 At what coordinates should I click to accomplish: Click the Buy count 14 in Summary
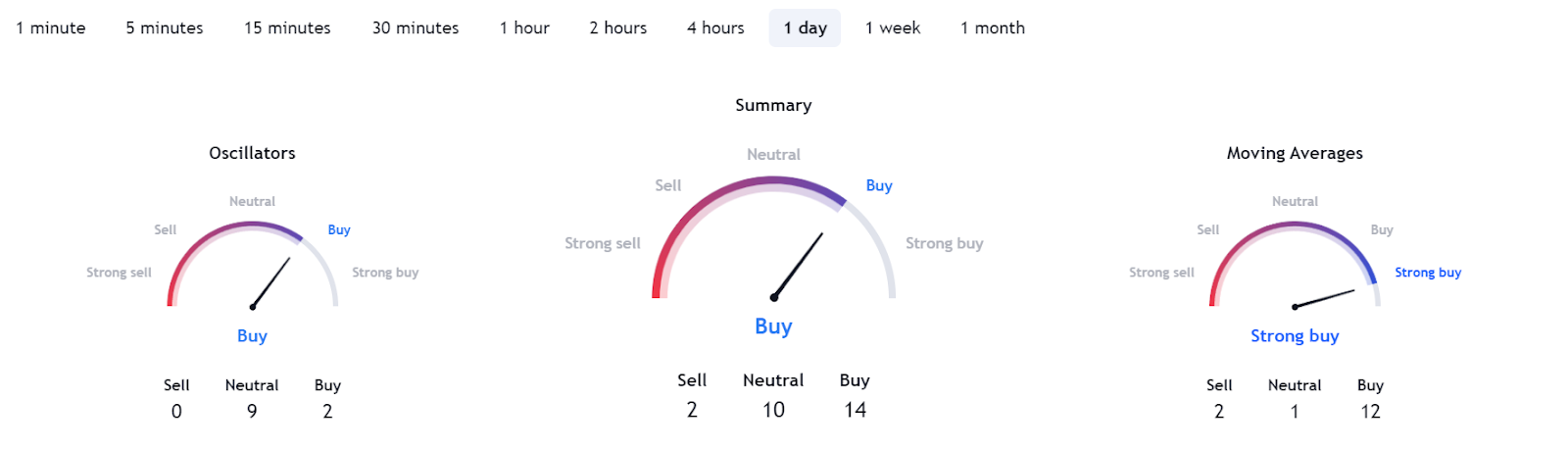coord(855,410)
